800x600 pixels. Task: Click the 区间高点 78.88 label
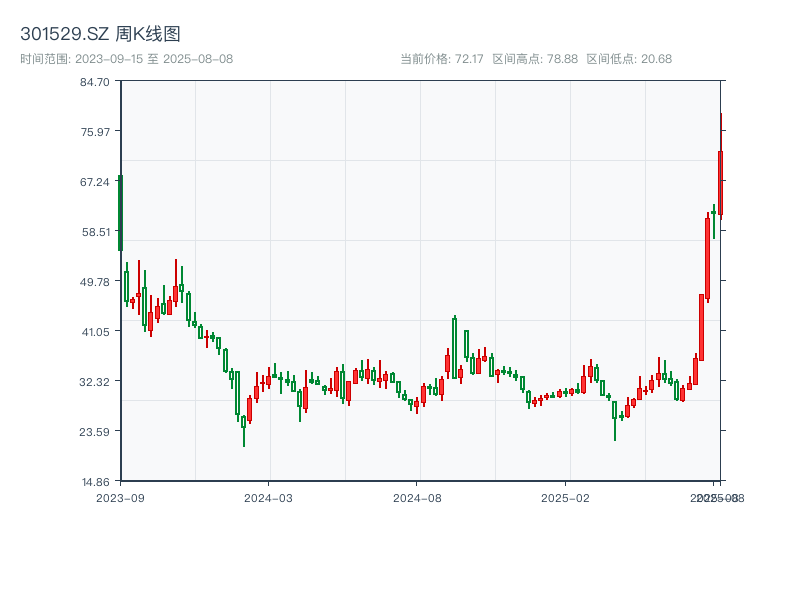(535, 59)
